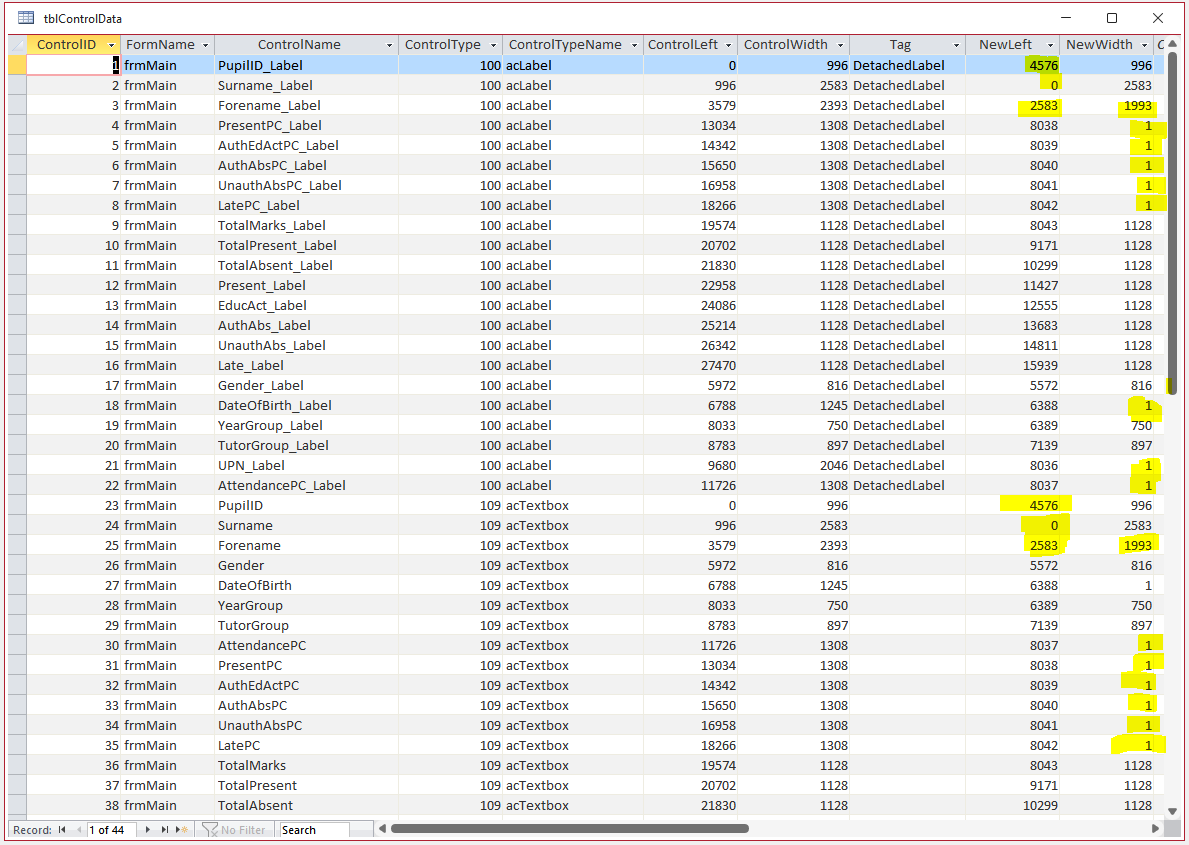Go to first record navigation button
The width and height of the screenshot is (1189, 845).
[62, 830]
